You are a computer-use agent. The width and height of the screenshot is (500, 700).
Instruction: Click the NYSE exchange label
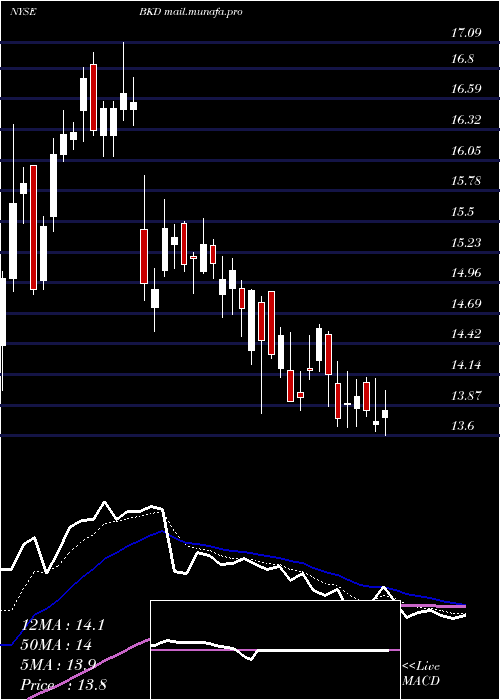click(23, 12)
